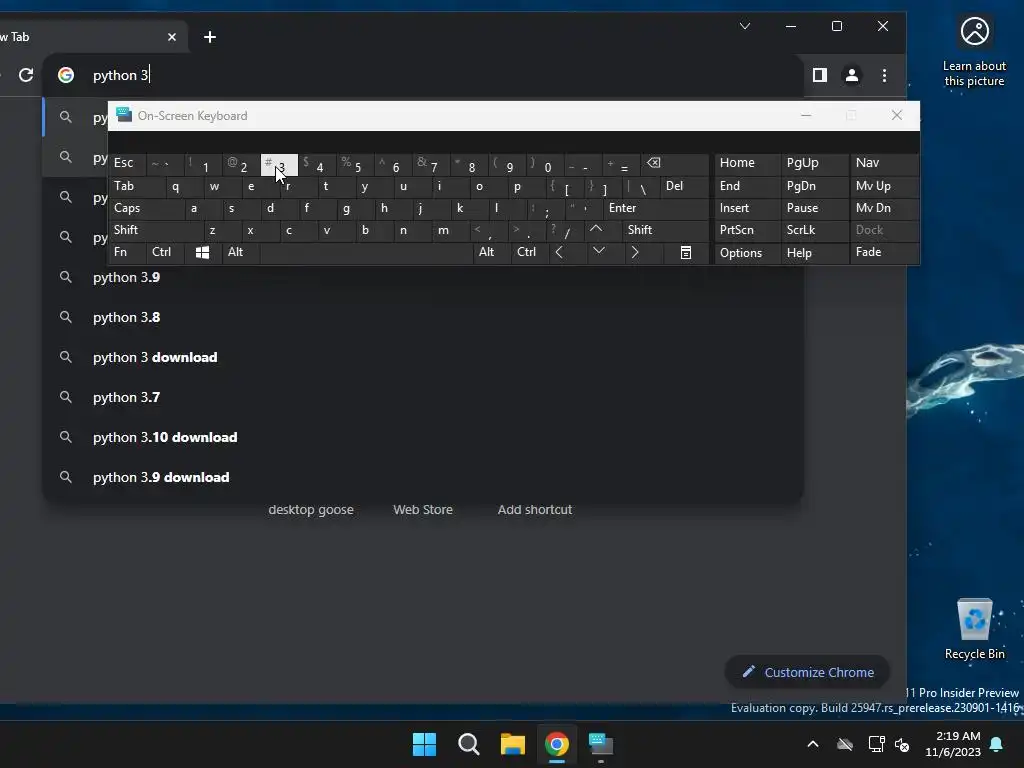Click into Chrome address bar text
The width and height of the screenshot is (1024, 768).
pos(121,75)
